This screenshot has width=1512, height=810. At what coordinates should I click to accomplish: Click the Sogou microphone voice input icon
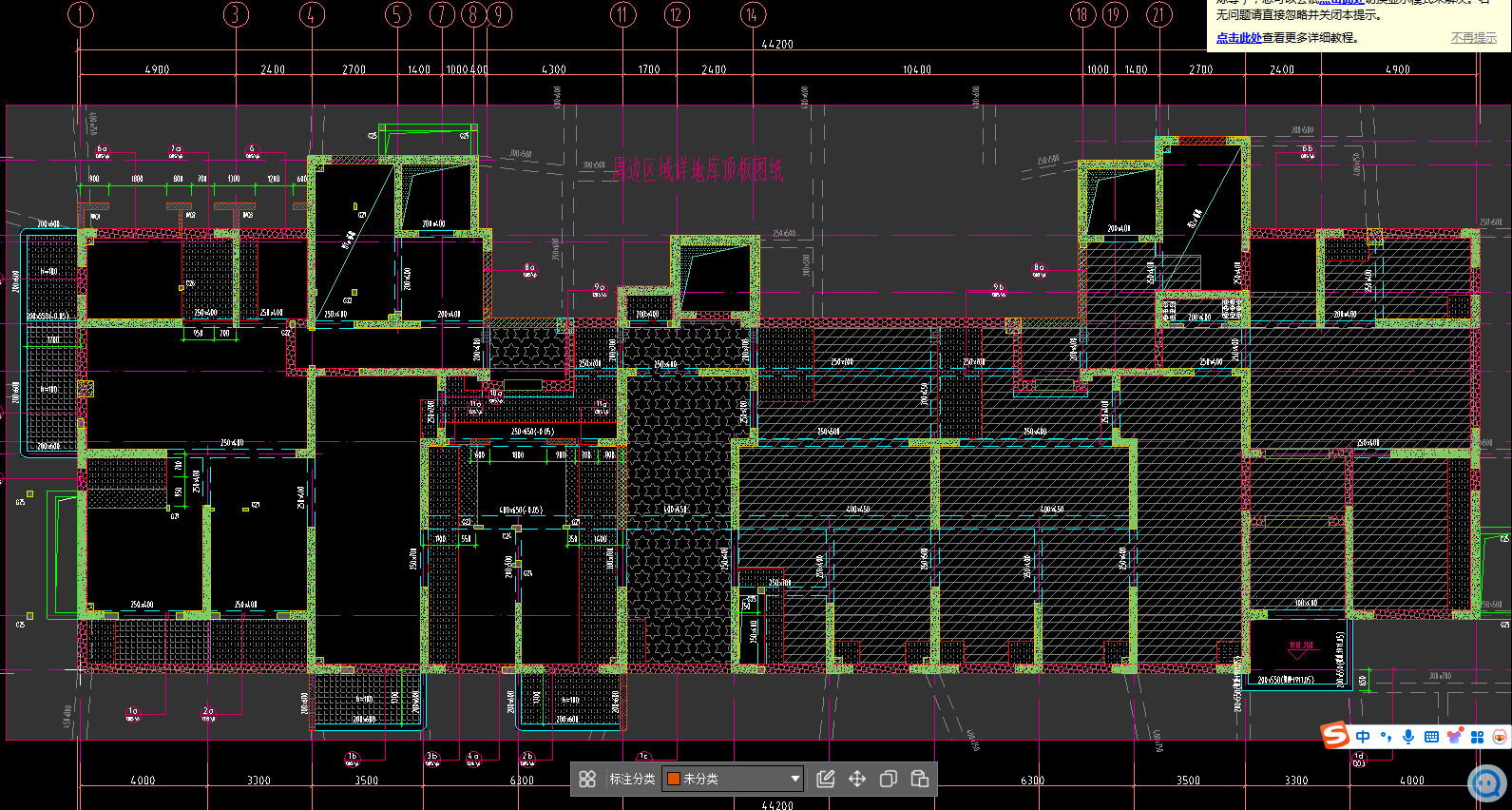1408,737
